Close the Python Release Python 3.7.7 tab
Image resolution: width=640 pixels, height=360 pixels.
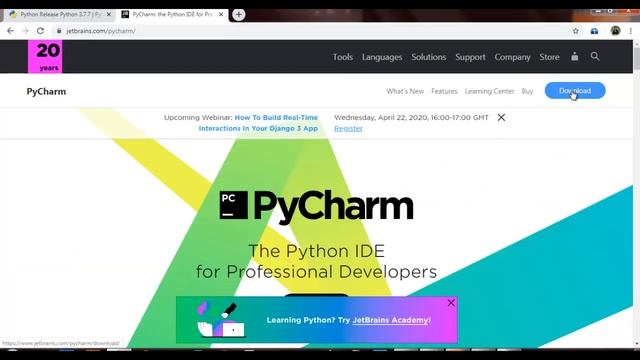[109, 14]
